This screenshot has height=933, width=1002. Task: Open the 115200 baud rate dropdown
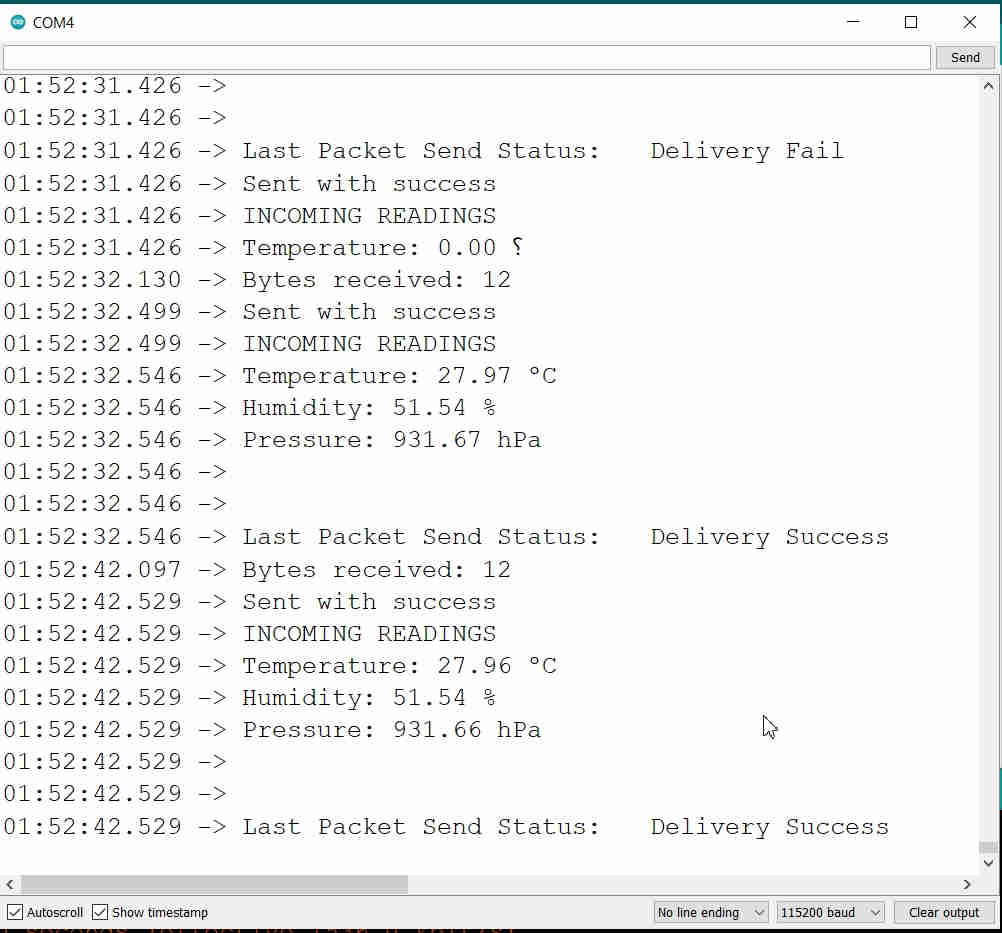click(830, 912)
